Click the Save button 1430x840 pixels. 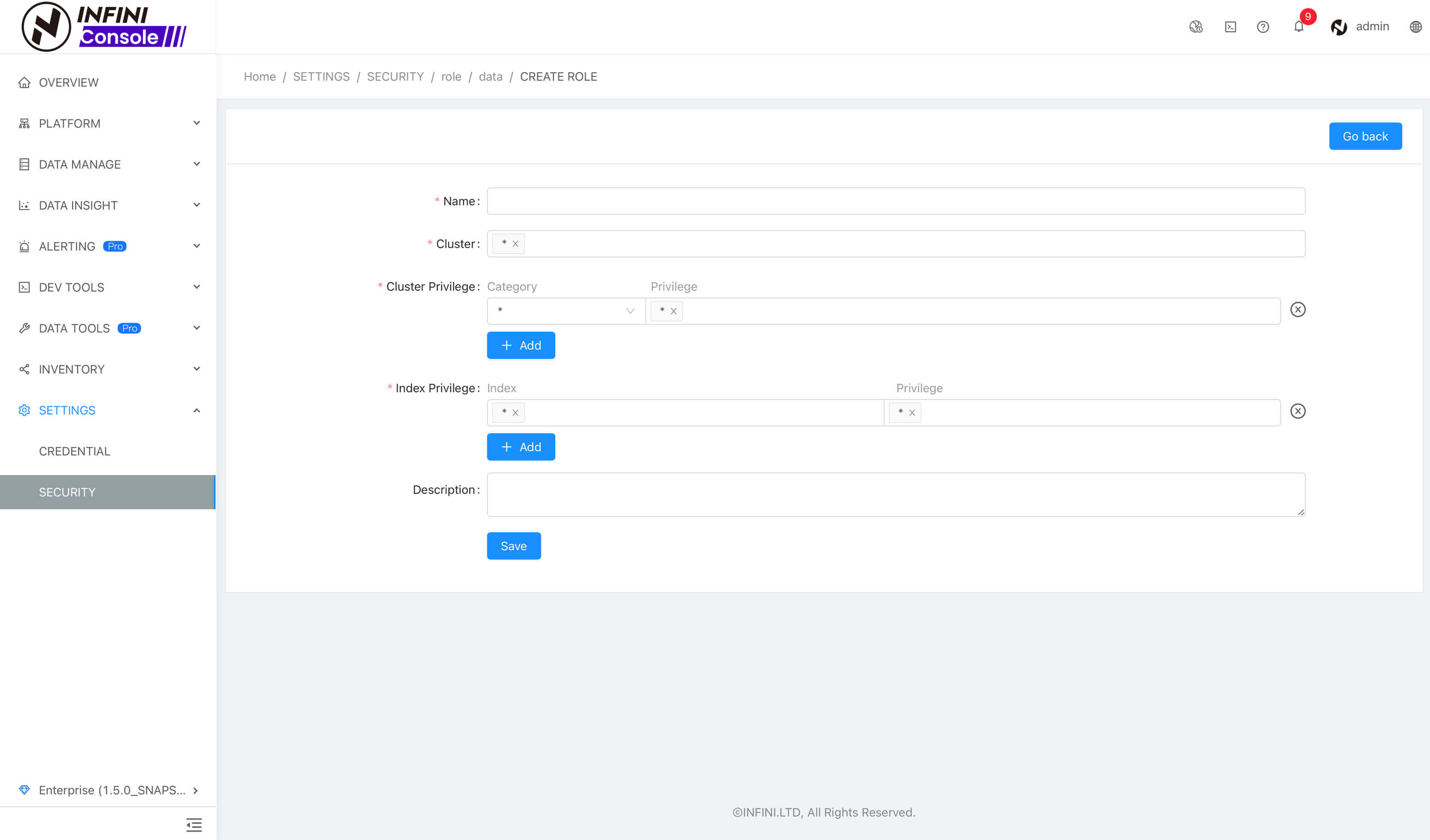tap(514, 545)
